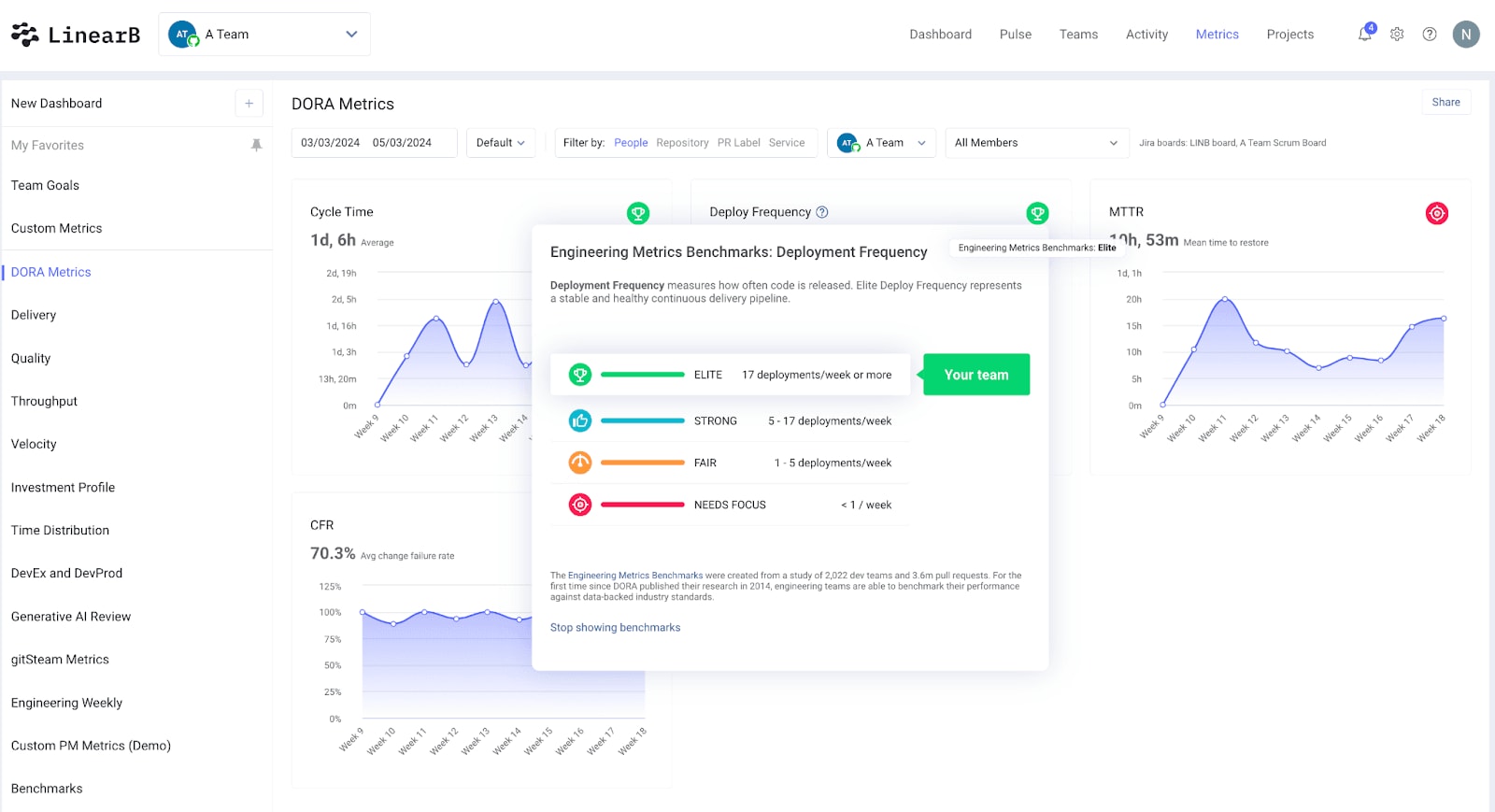Expand the A Team header team selector
1495x812 pixels.
[264, 35]
